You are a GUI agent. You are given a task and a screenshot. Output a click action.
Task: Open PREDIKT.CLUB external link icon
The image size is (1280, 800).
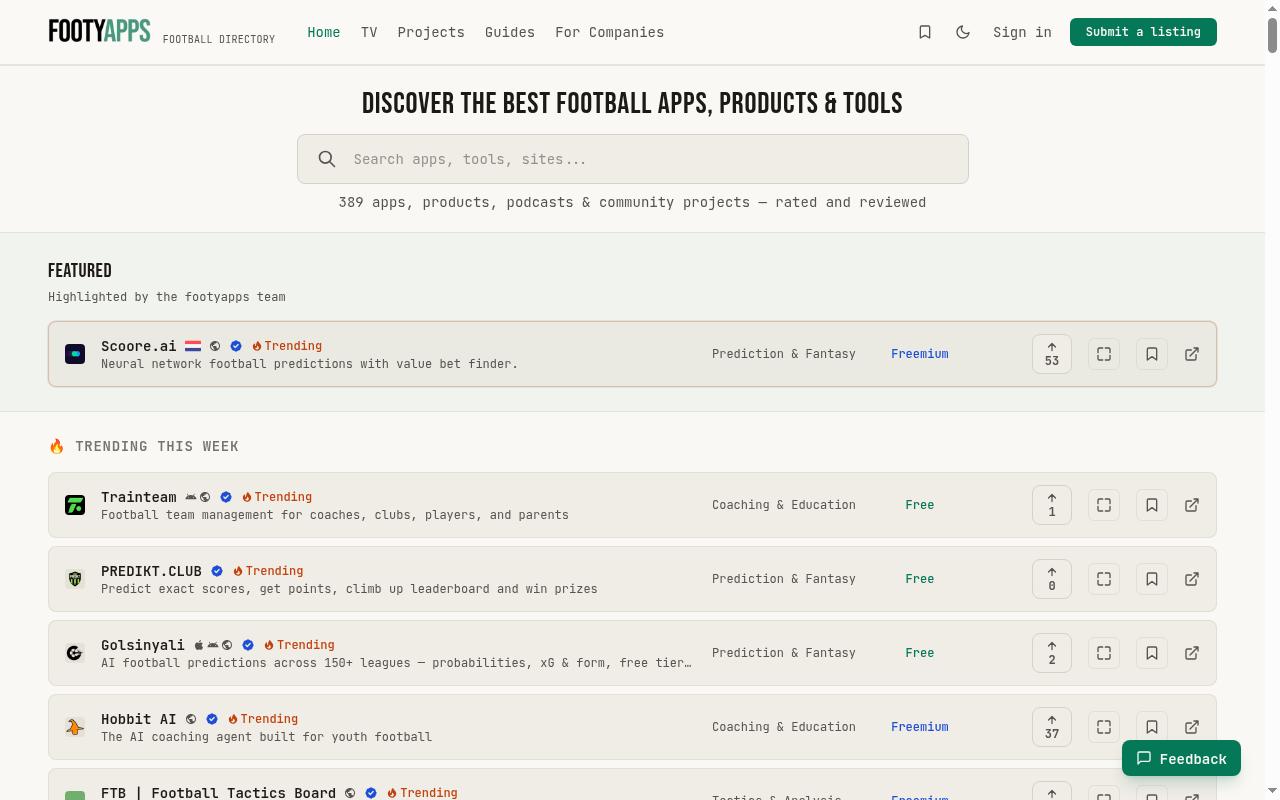[1192, 579]
